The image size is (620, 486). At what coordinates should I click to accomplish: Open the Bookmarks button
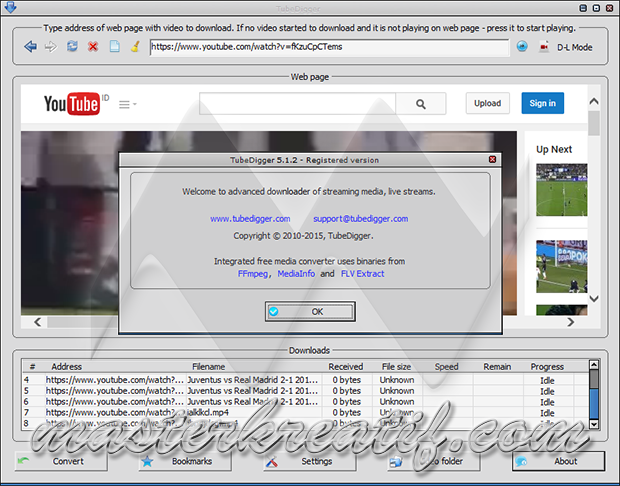[185, 461]
